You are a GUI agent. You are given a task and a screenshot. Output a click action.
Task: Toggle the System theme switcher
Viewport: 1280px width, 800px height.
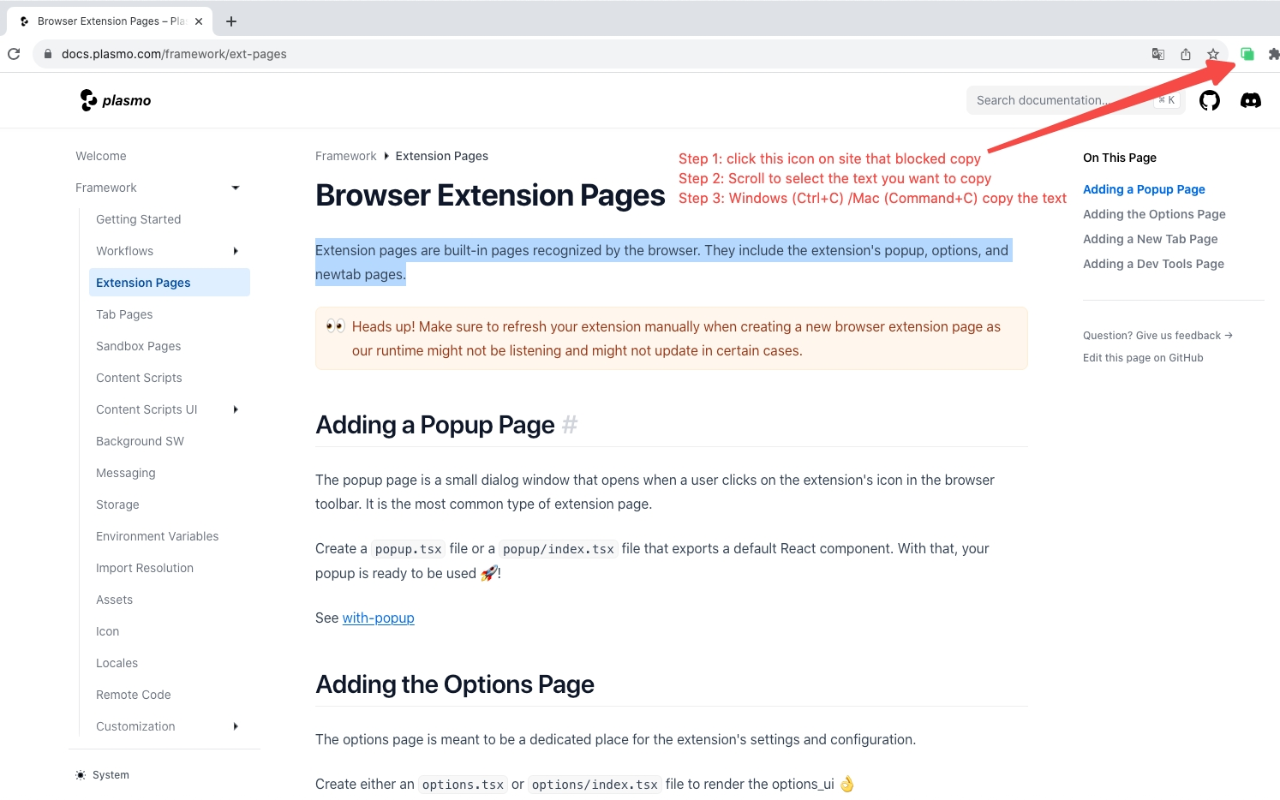(x=102, y=775)
